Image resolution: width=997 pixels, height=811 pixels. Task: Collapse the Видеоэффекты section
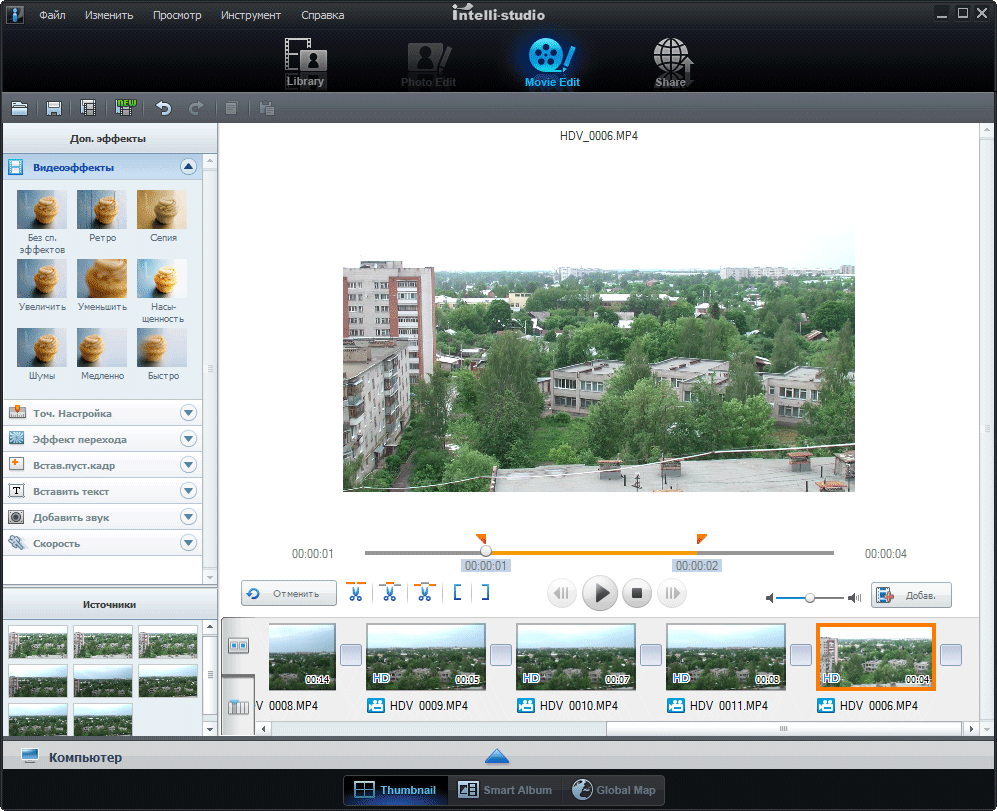(x=188, y=167)
